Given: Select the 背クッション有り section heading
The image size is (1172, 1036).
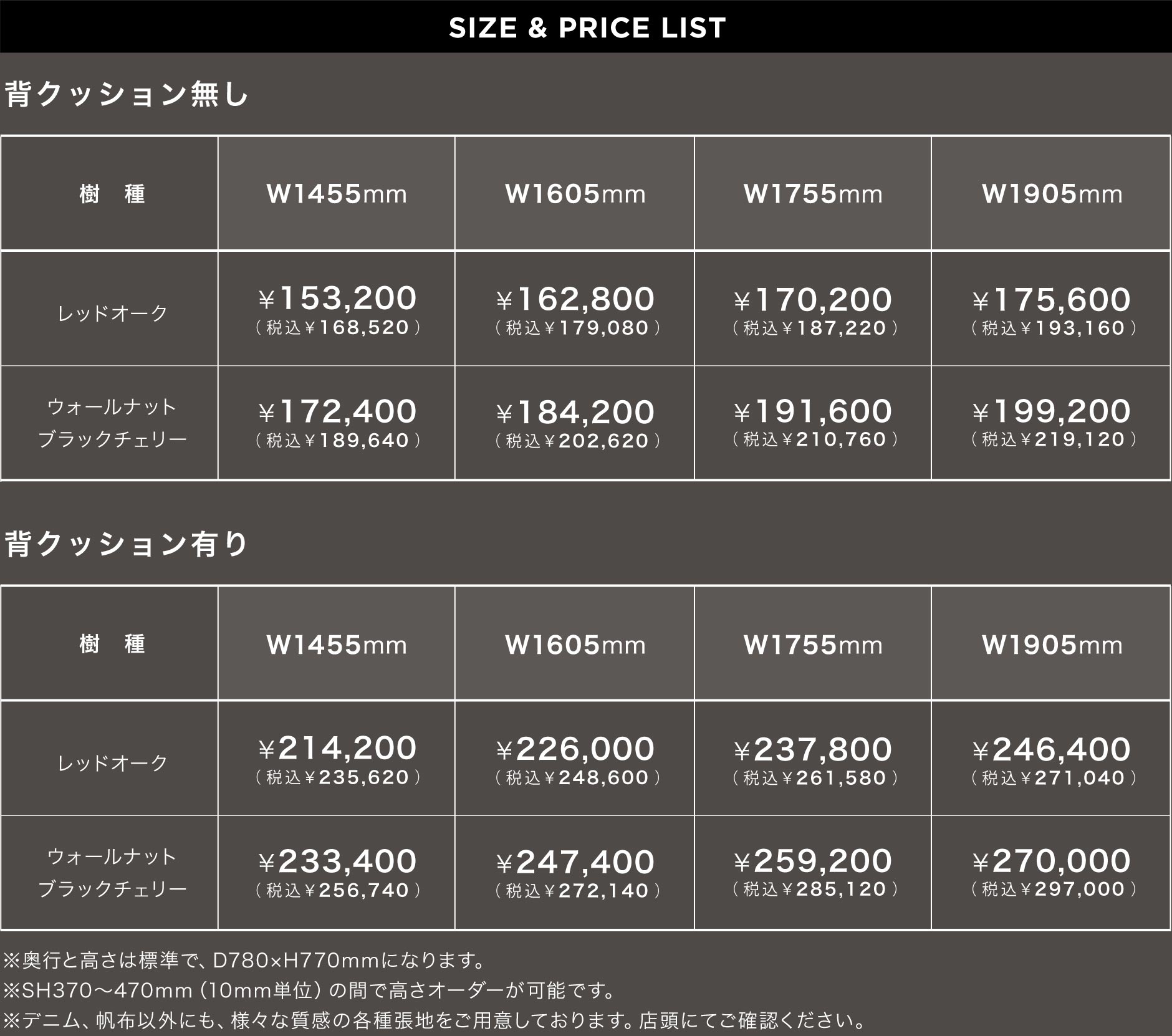Looking at the screenshot, I should (127, 544).
